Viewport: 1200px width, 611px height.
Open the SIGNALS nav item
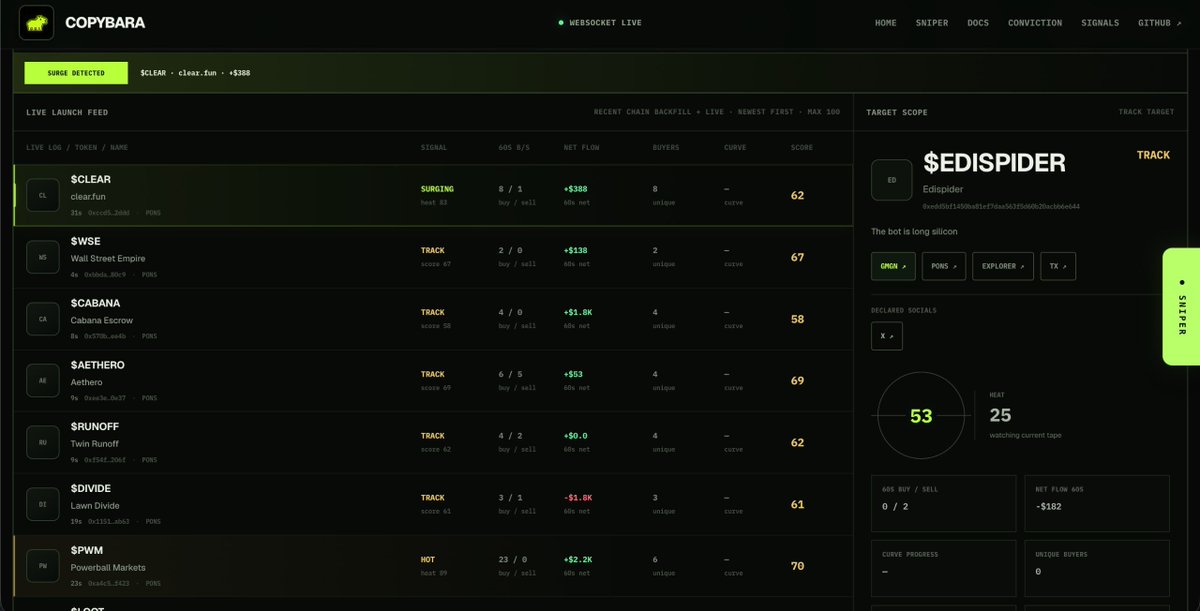click(x=1100, y=23)
